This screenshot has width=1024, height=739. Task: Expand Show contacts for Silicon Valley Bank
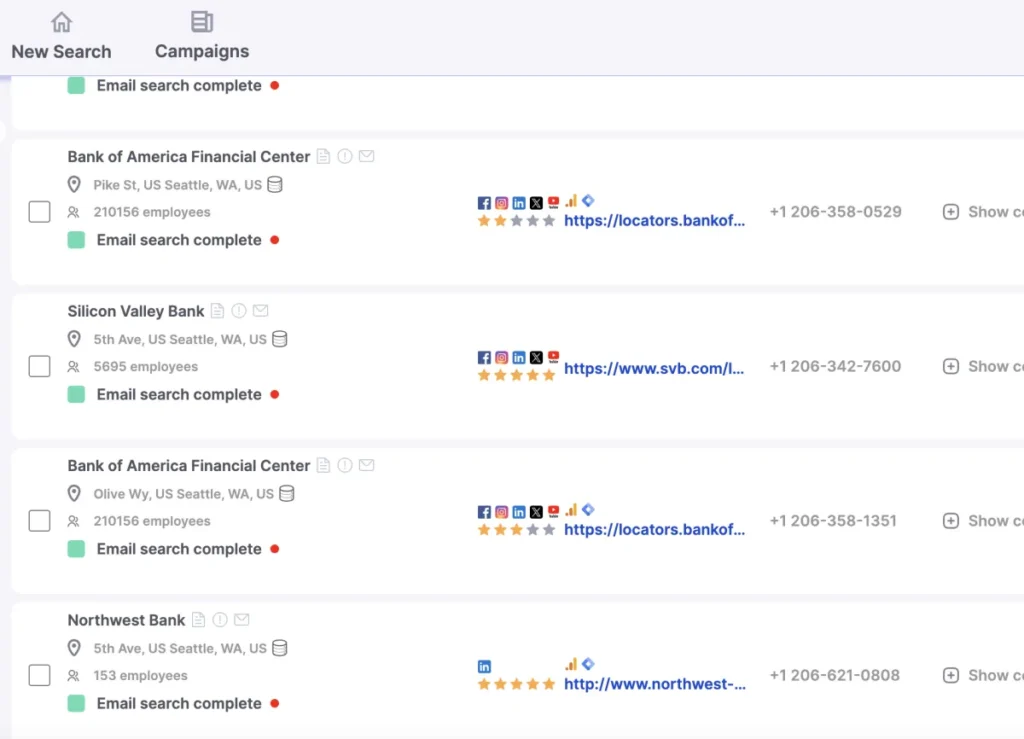click(x=983, y=366)
